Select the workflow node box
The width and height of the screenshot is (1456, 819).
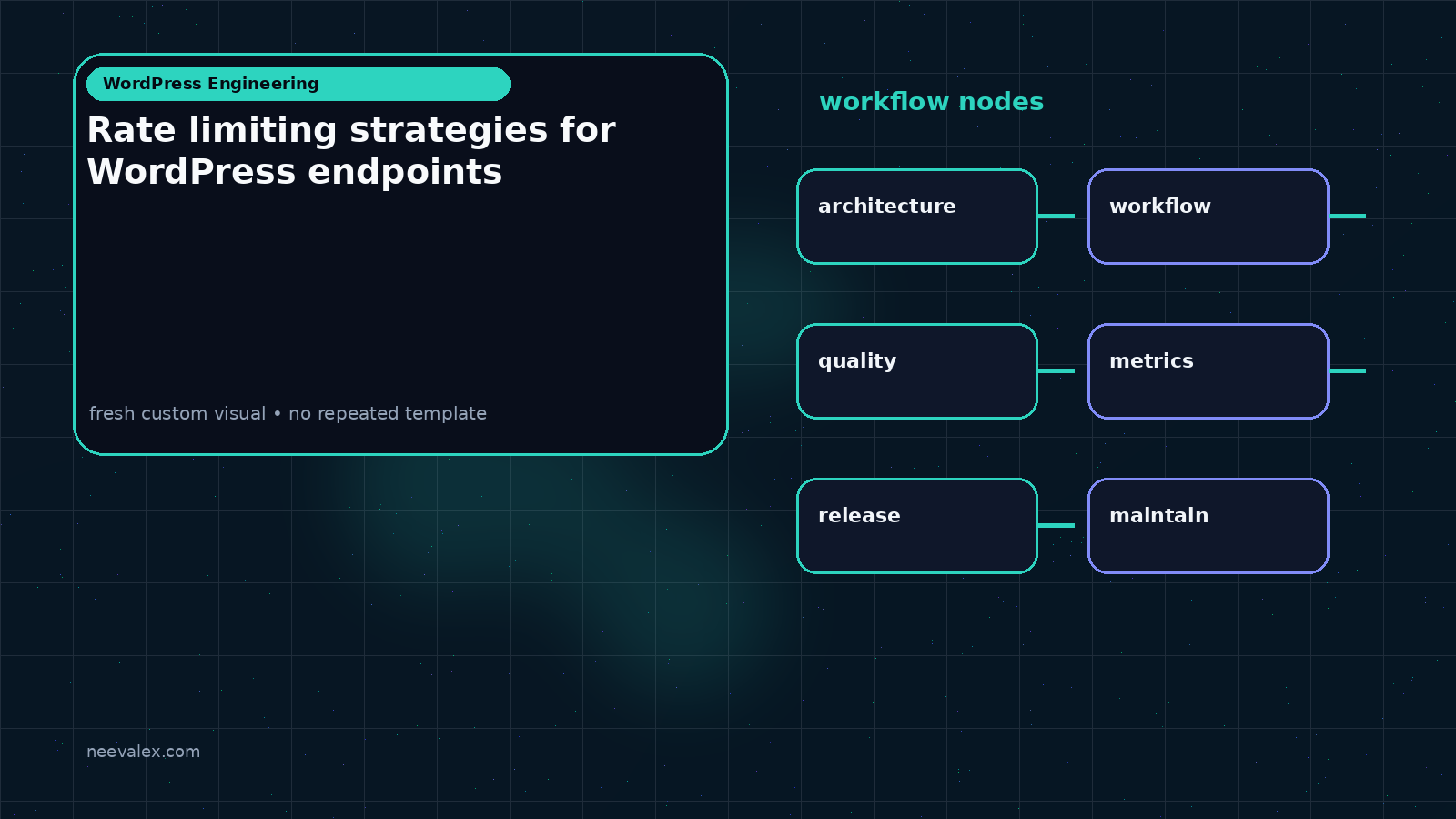[1208, 217]
